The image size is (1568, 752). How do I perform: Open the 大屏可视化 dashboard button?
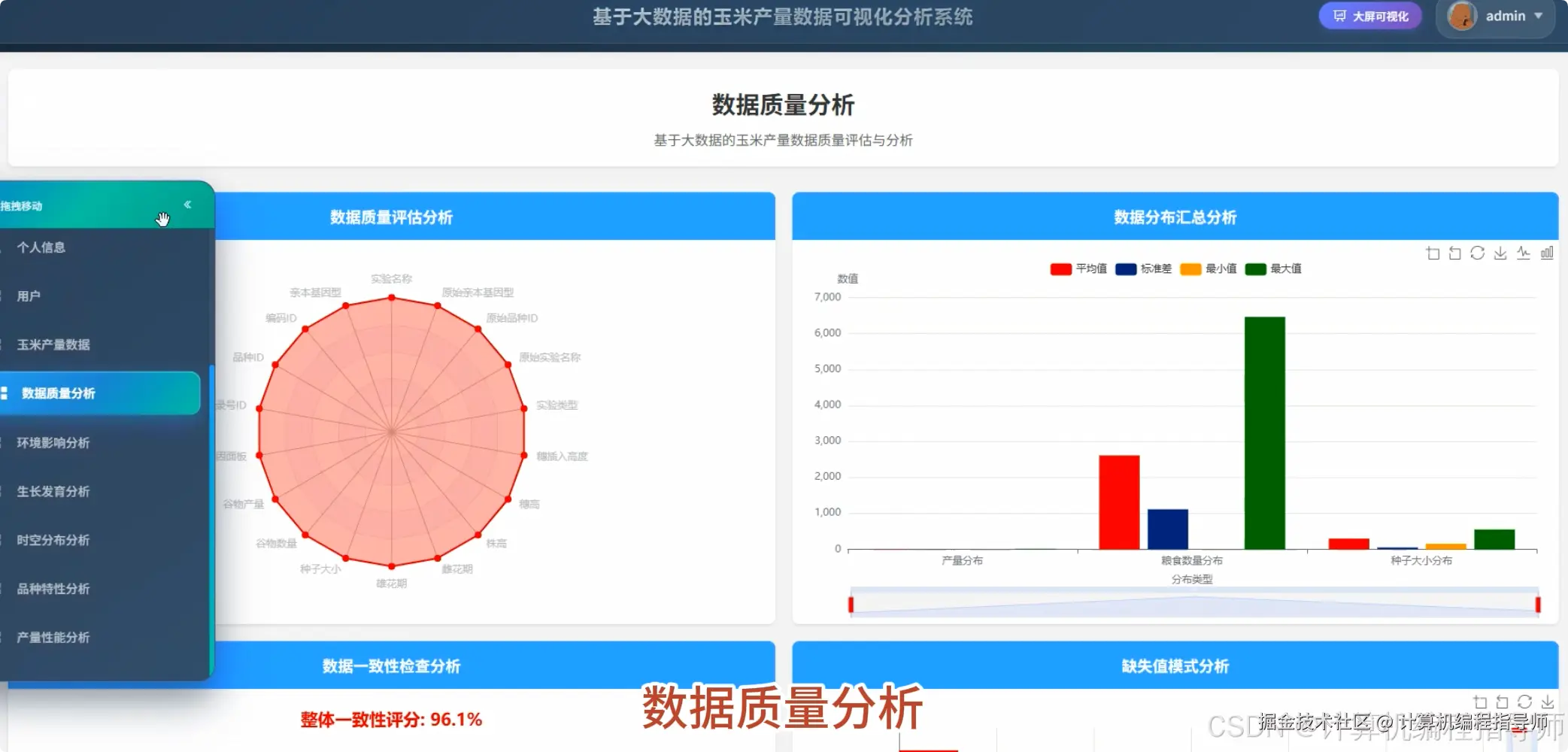click(x=1370, y=16)
